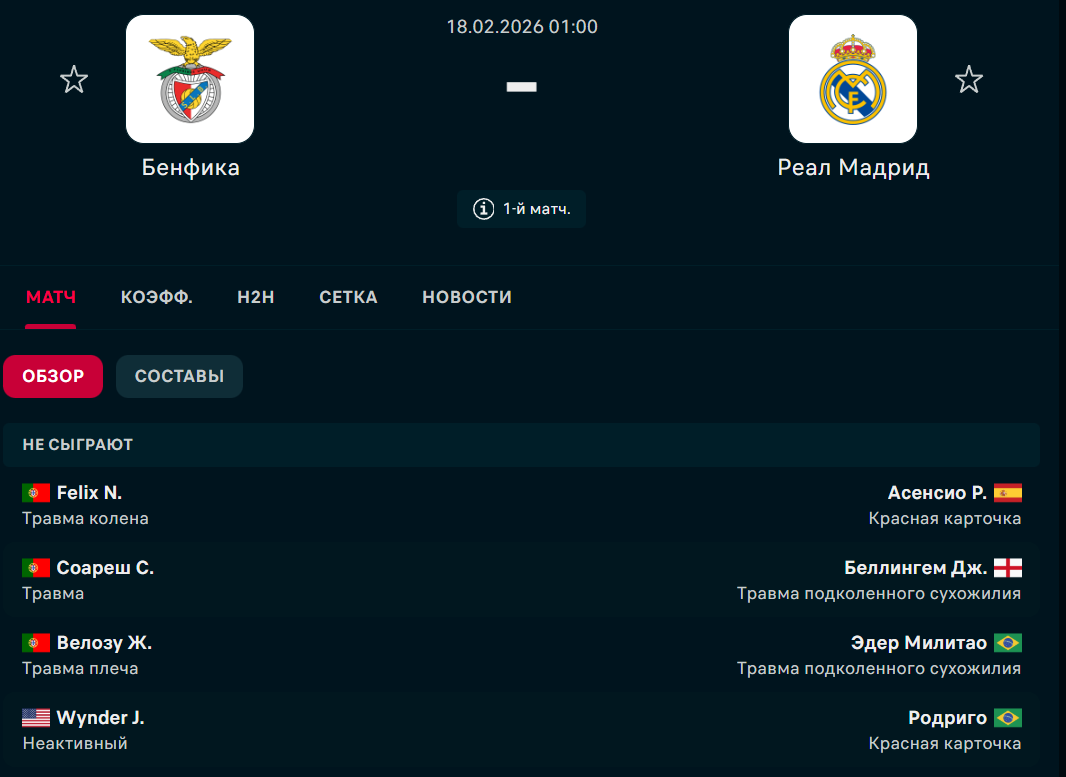Toggle favorite star for Бенфика
This screenshot has height=777, width=1066.
74,80
